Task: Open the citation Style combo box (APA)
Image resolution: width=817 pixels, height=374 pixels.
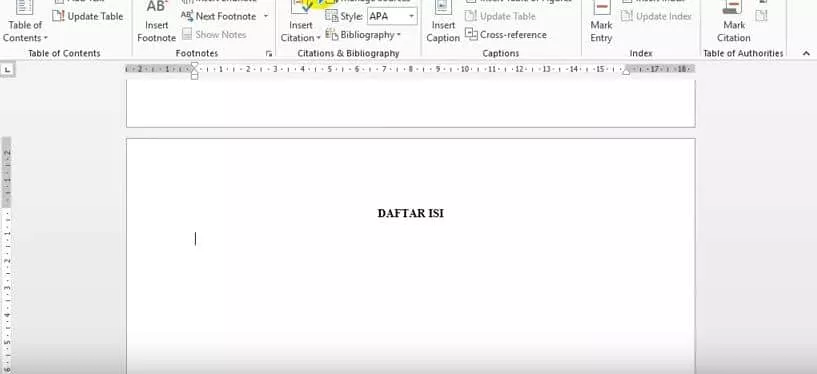Action: pyautogui.click(x=392, y=16)
